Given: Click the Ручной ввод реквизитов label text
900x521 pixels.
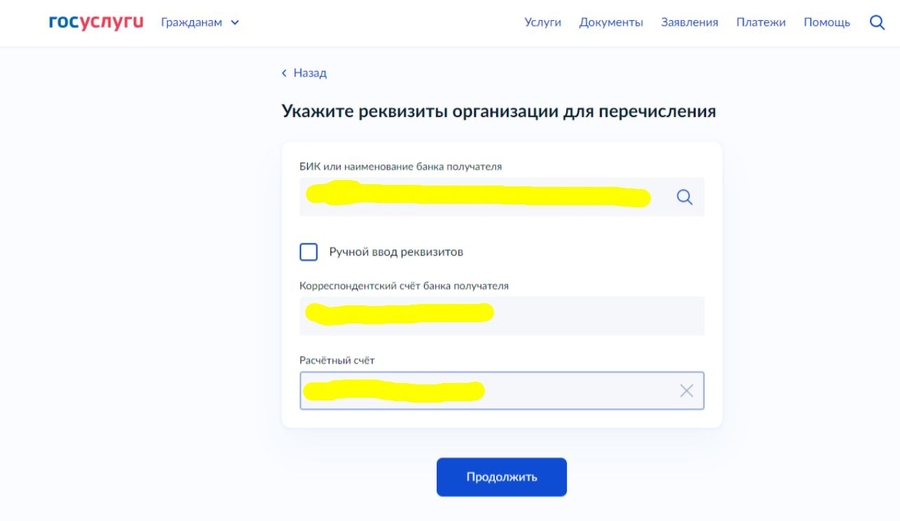Looking at the screenshot, I should 396,252.
